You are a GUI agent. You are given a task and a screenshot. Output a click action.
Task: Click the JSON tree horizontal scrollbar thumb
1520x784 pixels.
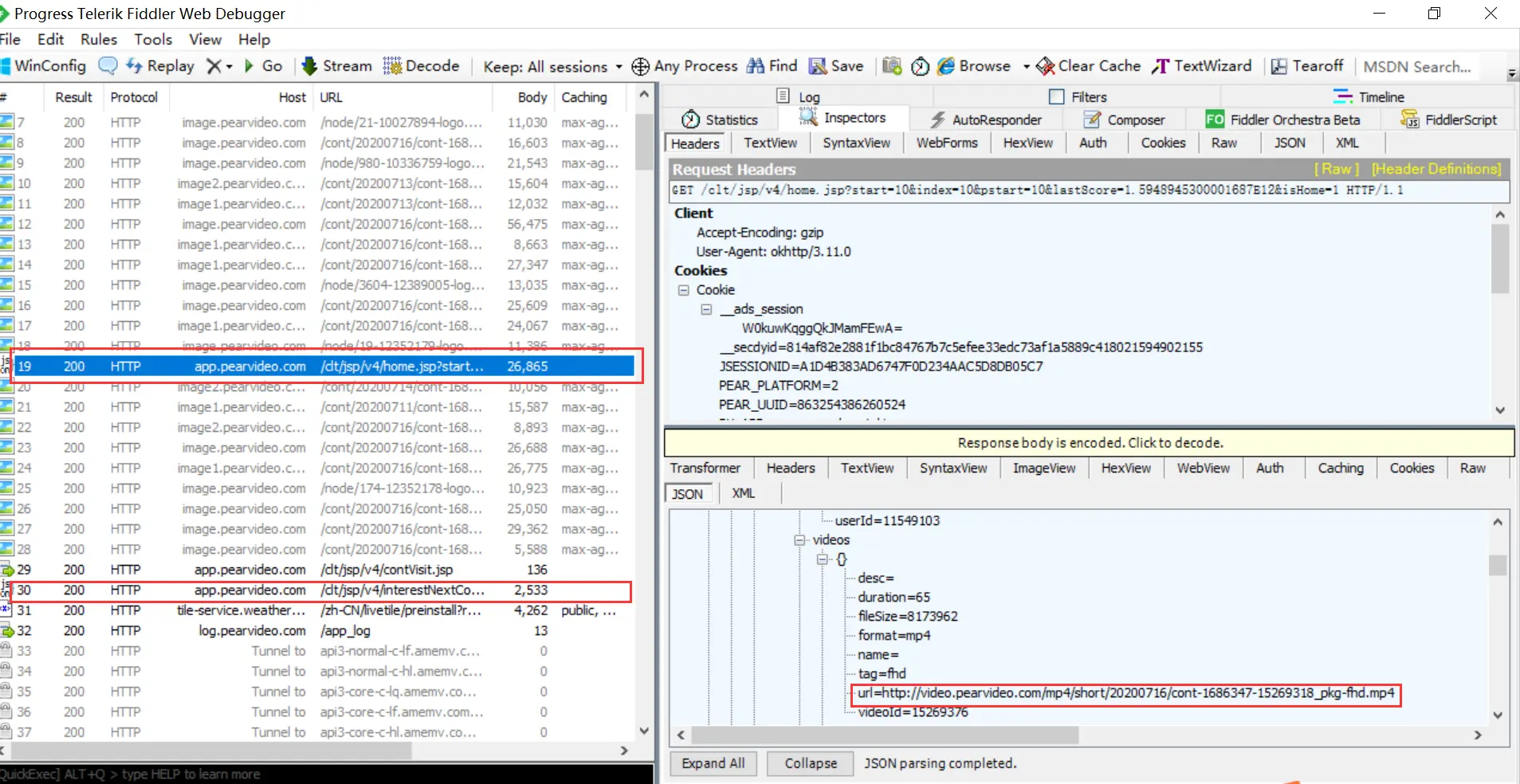885,735
